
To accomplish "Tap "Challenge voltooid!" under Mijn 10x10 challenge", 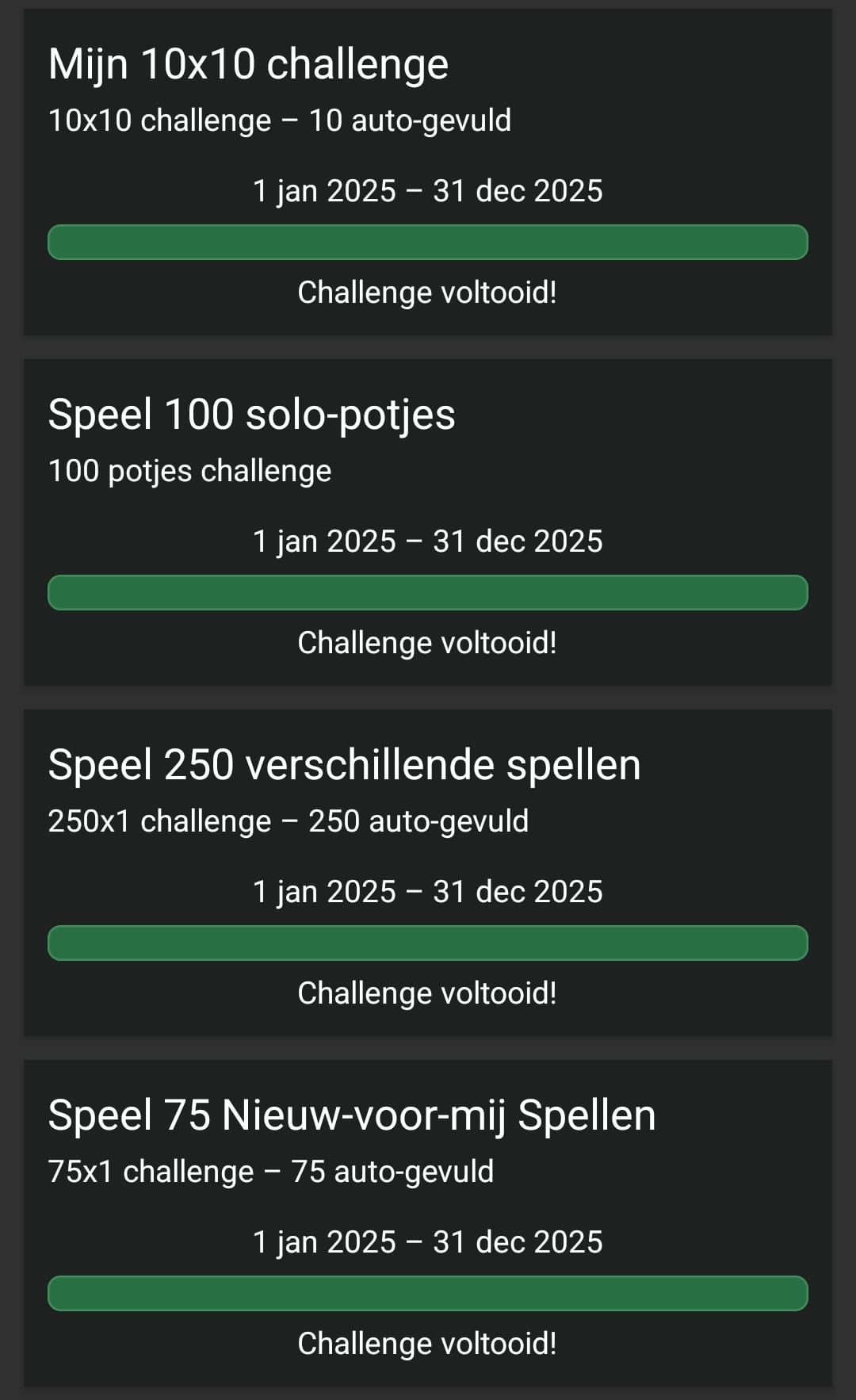I will 427,293.
